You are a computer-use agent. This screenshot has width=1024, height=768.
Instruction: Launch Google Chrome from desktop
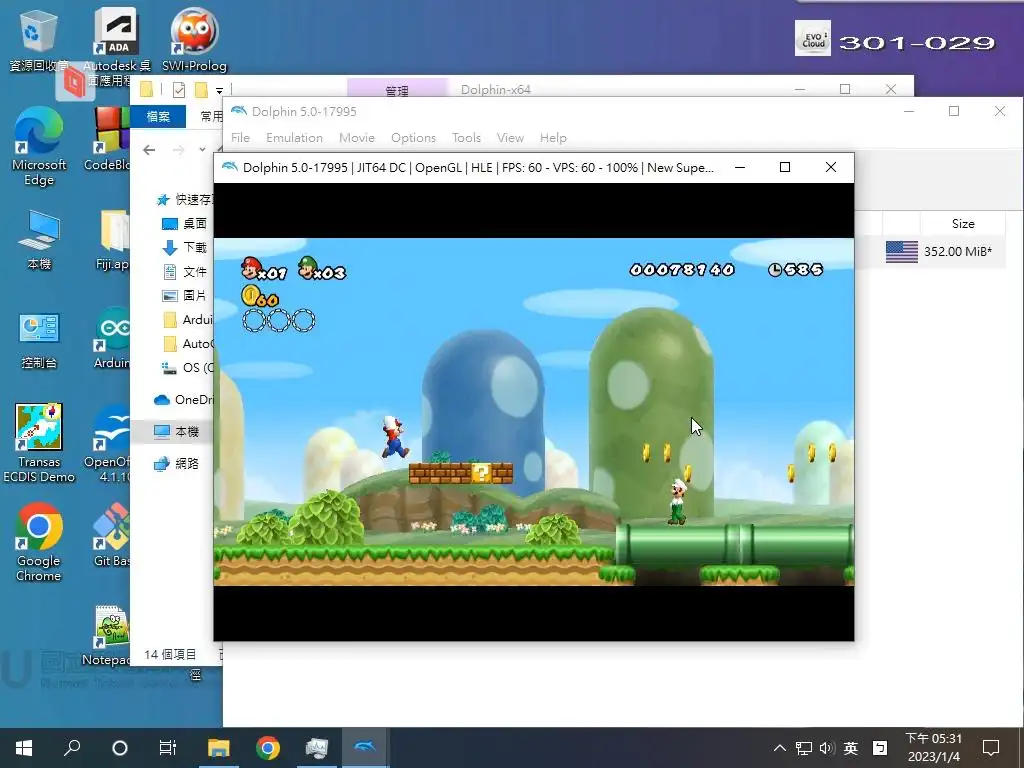tap(39, 541)
